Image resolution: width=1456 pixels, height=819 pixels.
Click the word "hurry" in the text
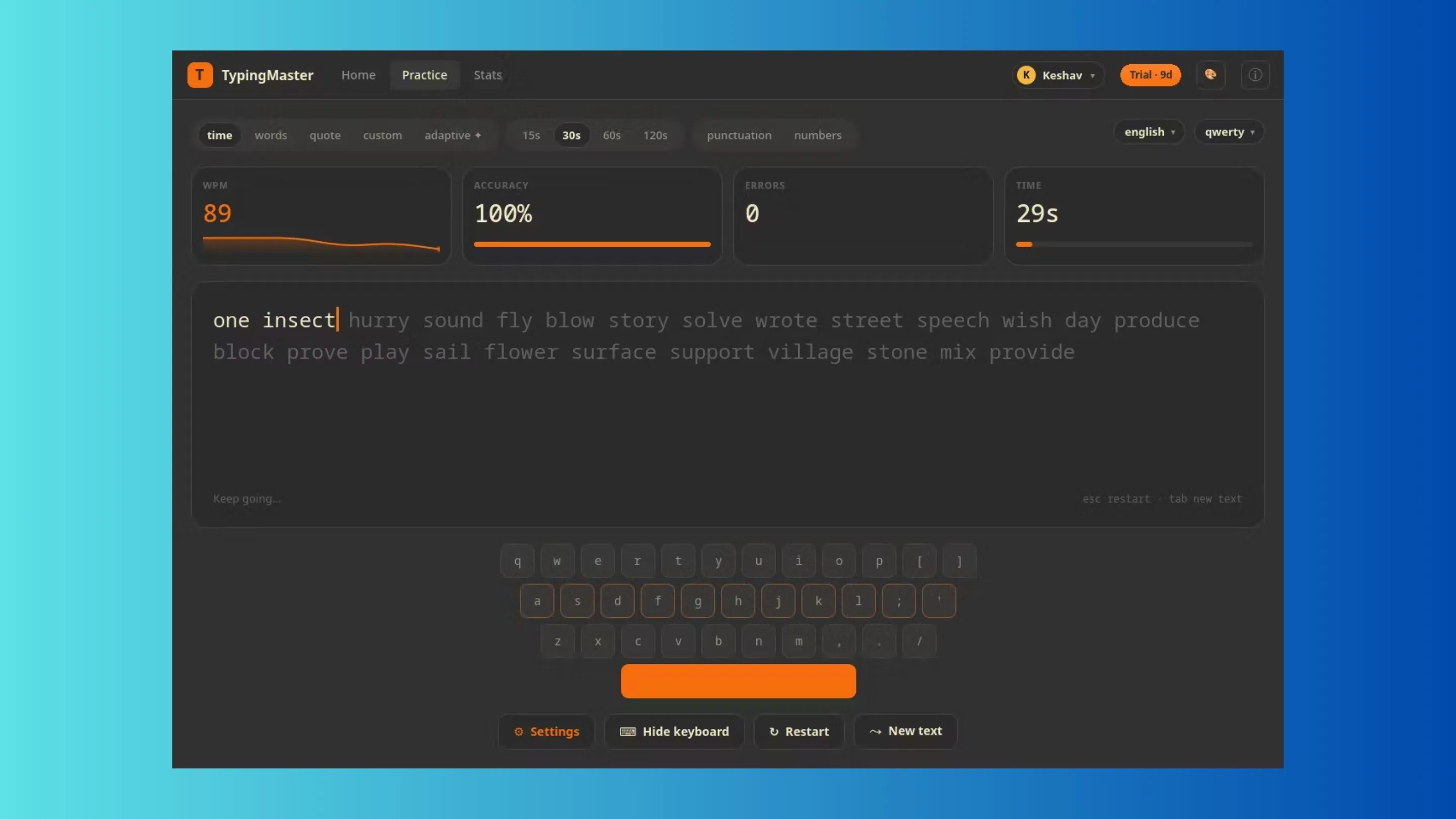[379, 321]
